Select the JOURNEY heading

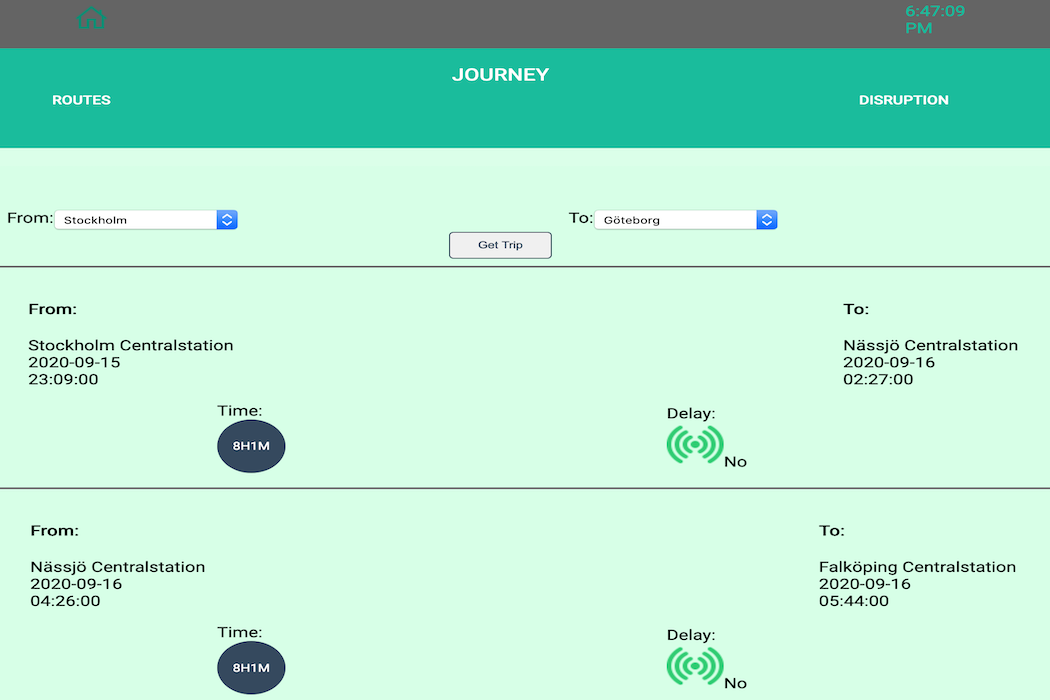pos(500,75)
